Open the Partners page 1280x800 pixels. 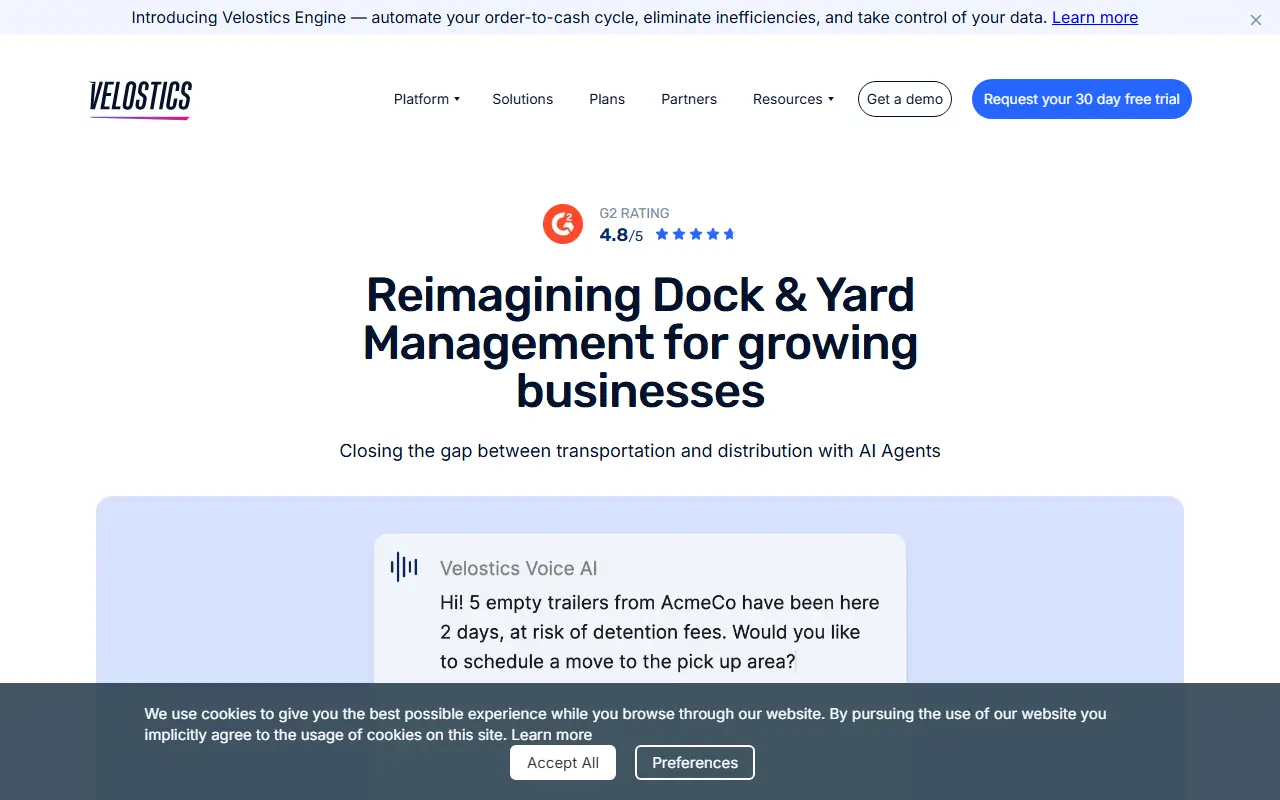coord(689,99)
